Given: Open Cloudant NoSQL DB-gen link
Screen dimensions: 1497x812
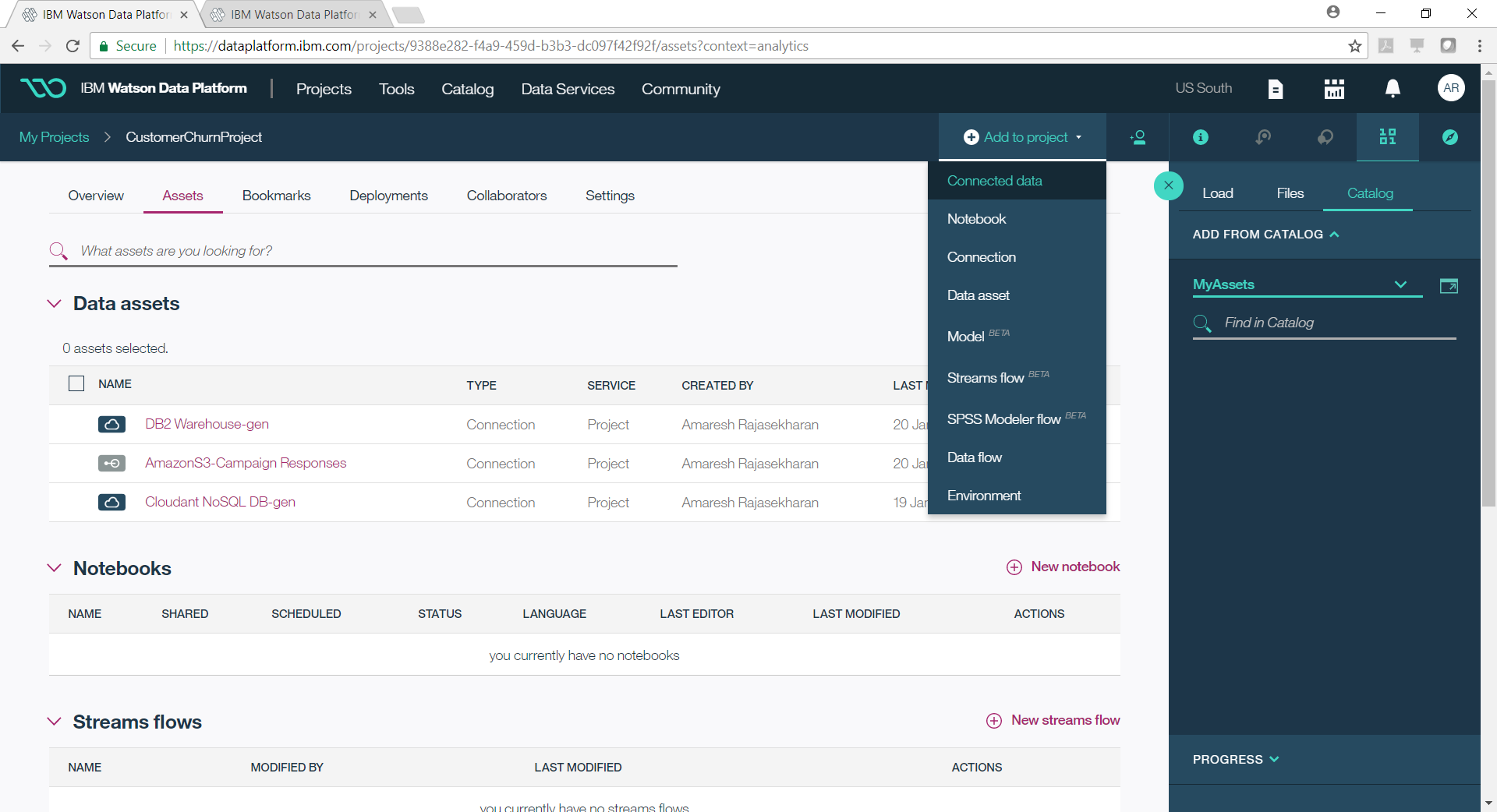Looking at the screenshot, I should point(220,502).
